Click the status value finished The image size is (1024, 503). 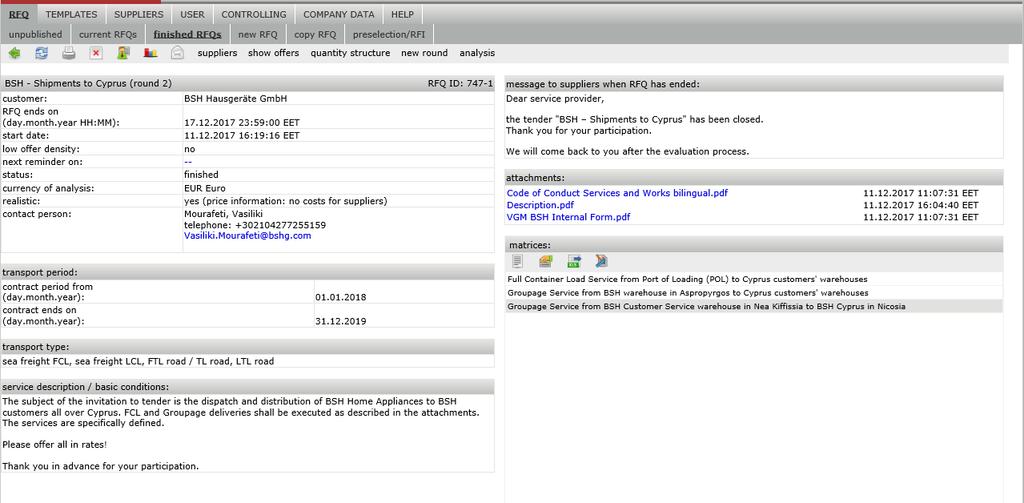coord(201,175)
